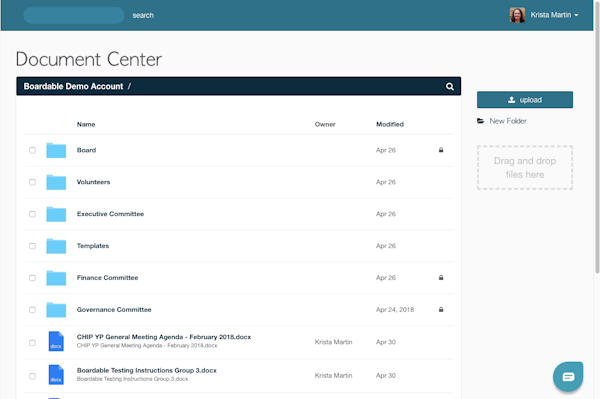The image size is (600, 399).
Task: Check the Boardable Testing Instructions file checkbox
Action: point(33,376)
